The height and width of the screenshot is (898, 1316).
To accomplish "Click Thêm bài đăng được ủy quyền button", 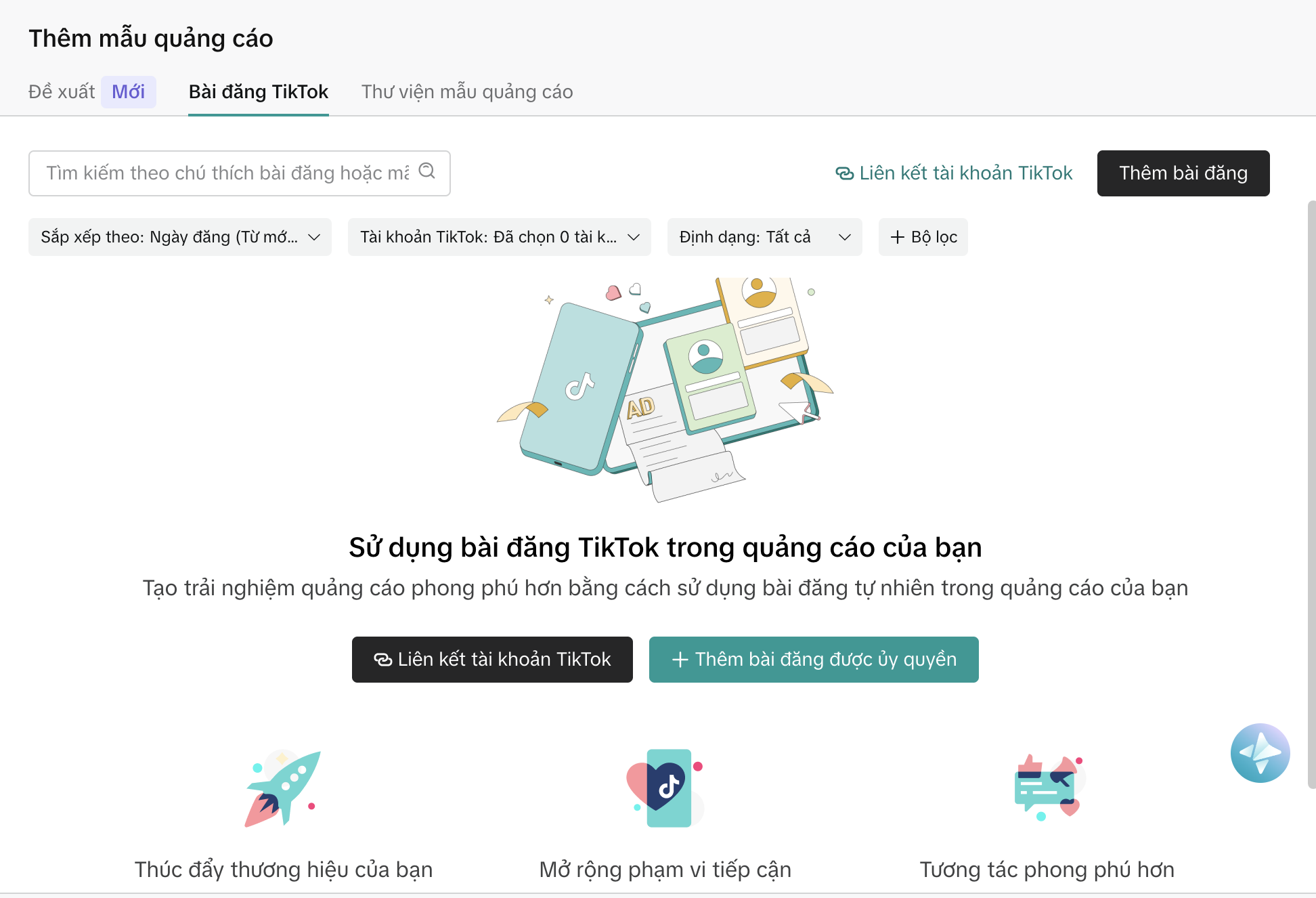I will click(814, 660).
